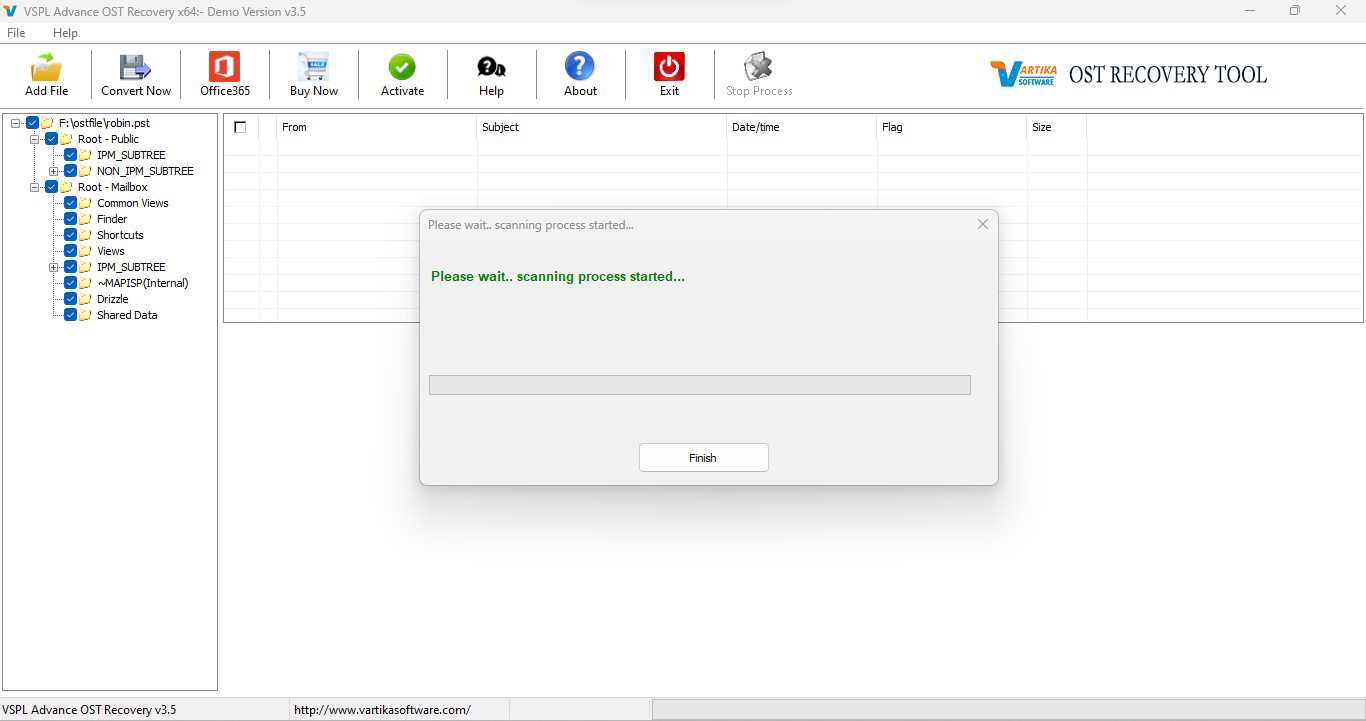The width and height of the screenshot is (1366, 721).
Task: Select the Finder folder icon
Action: coord(85,219)
